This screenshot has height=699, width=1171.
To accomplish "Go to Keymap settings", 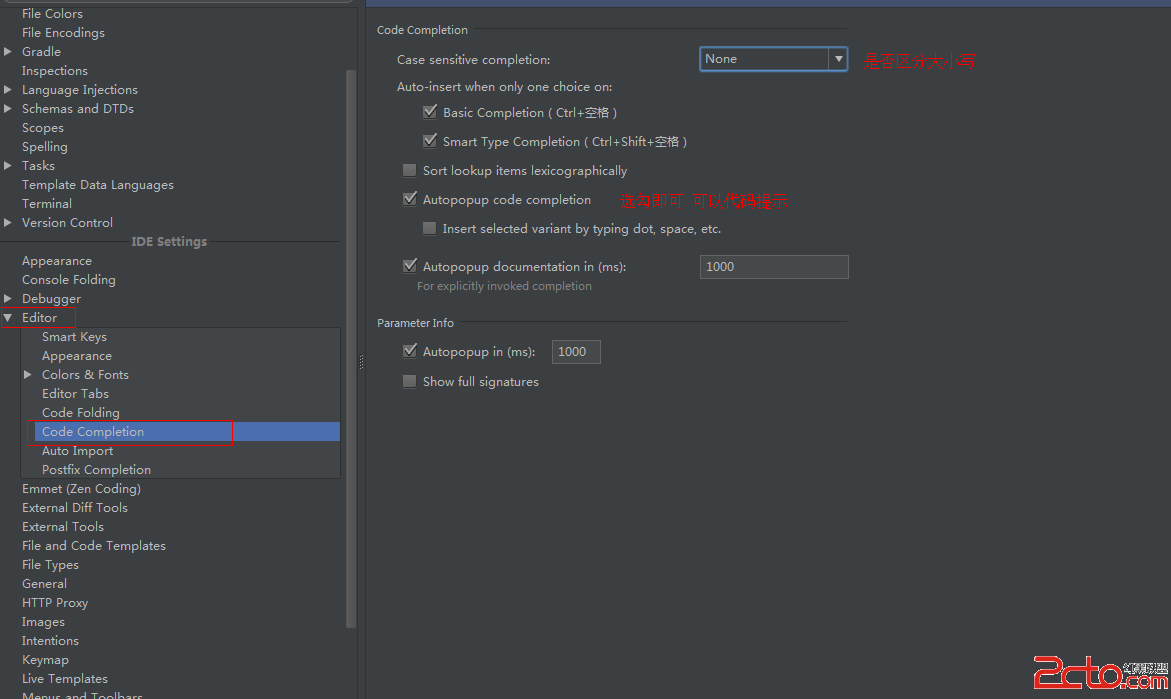I will point(45,660).
